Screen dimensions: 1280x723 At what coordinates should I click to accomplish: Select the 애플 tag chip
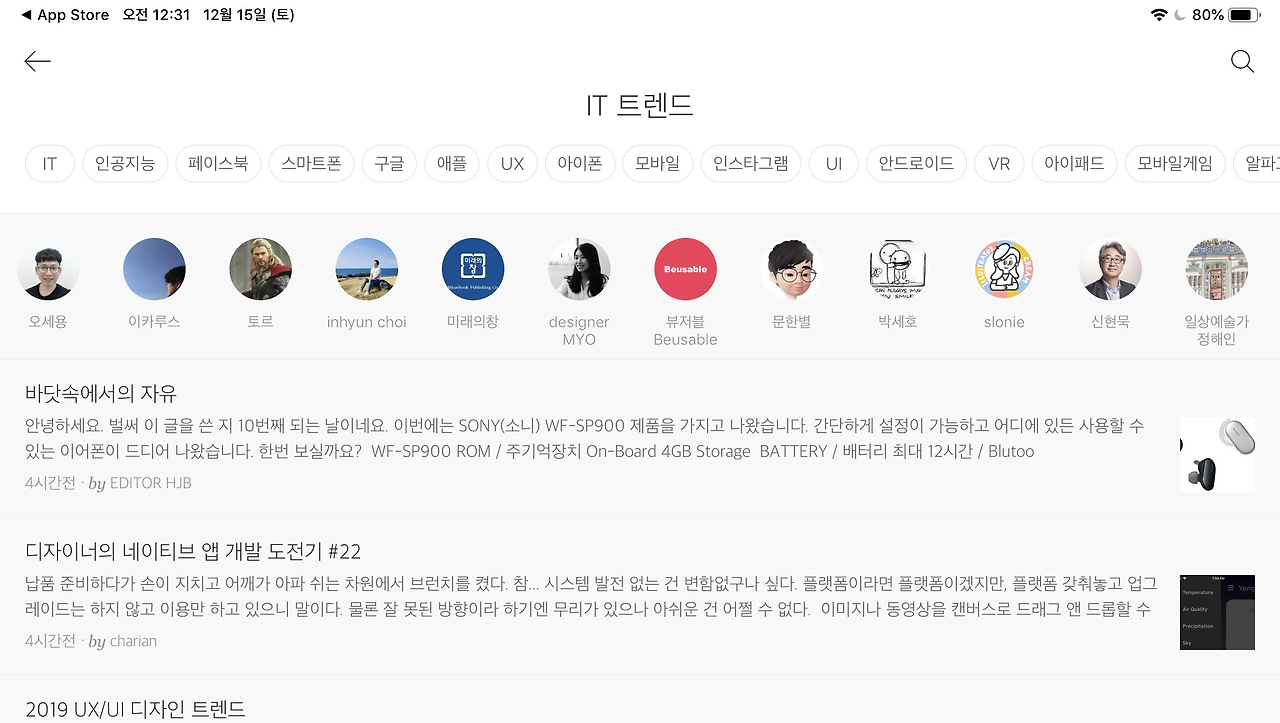click(452, 164)
